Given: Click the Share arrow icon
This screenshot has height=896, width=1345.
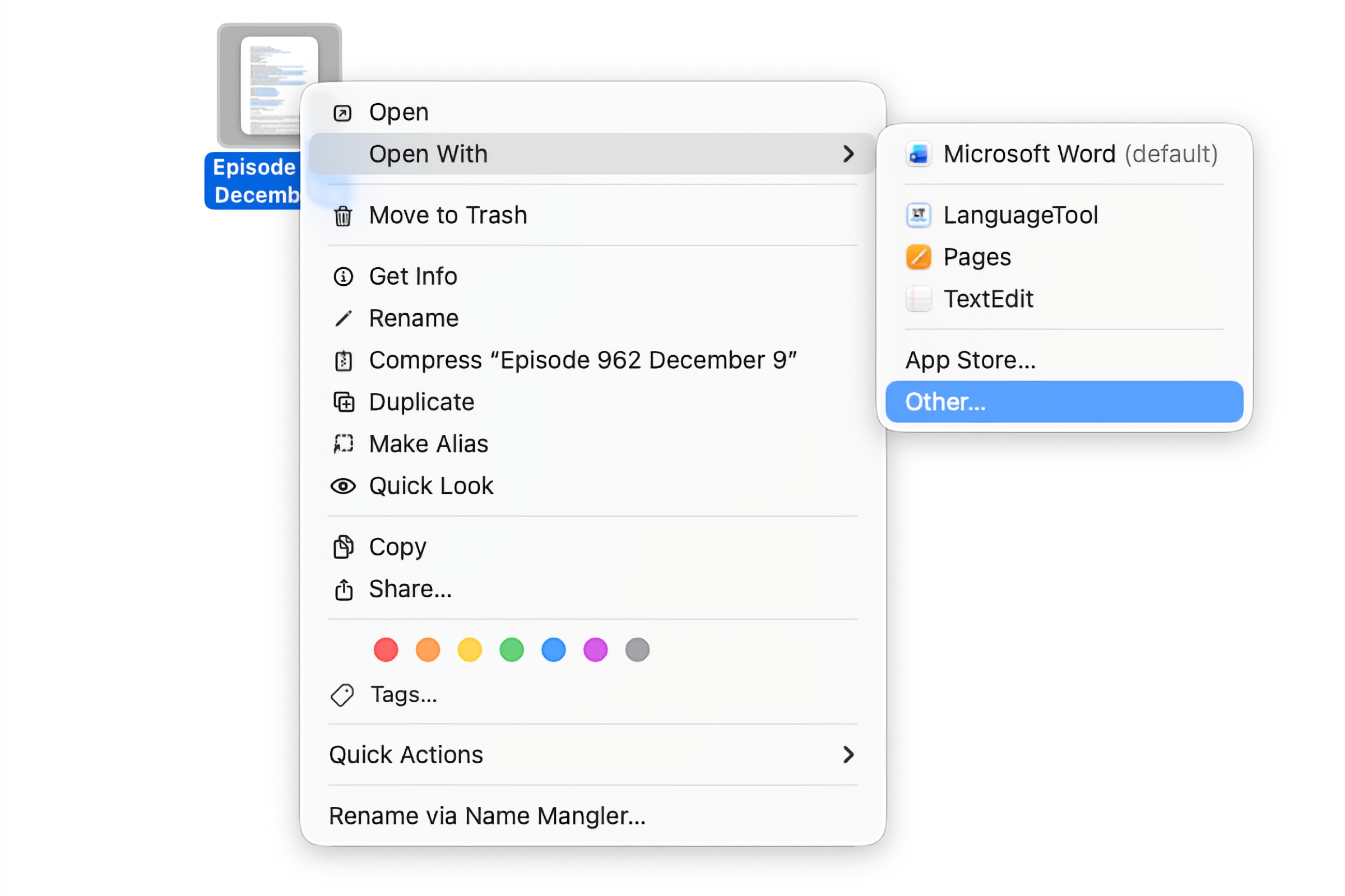Looking at the screenshot, I should pyautogui.click(x=344, y=589).
